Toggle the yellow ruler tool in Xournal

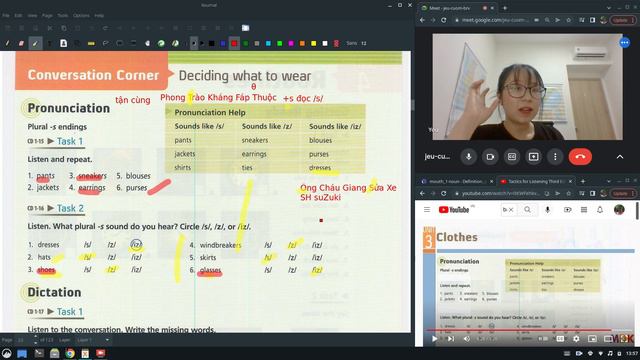click(91, 43)
